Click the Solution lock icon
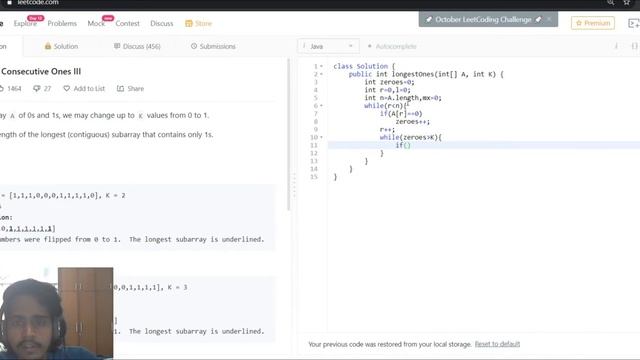The image size is (640, 360). coord(48,46)
